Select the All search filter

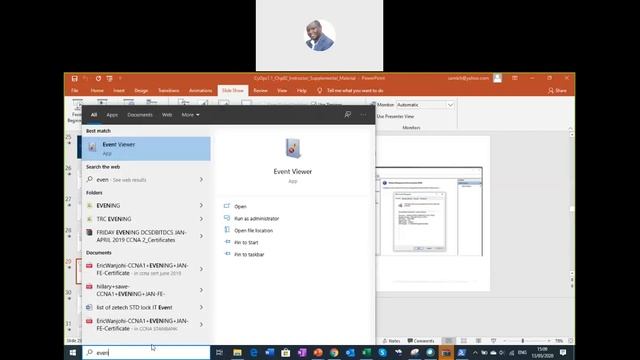pos(94,115)
